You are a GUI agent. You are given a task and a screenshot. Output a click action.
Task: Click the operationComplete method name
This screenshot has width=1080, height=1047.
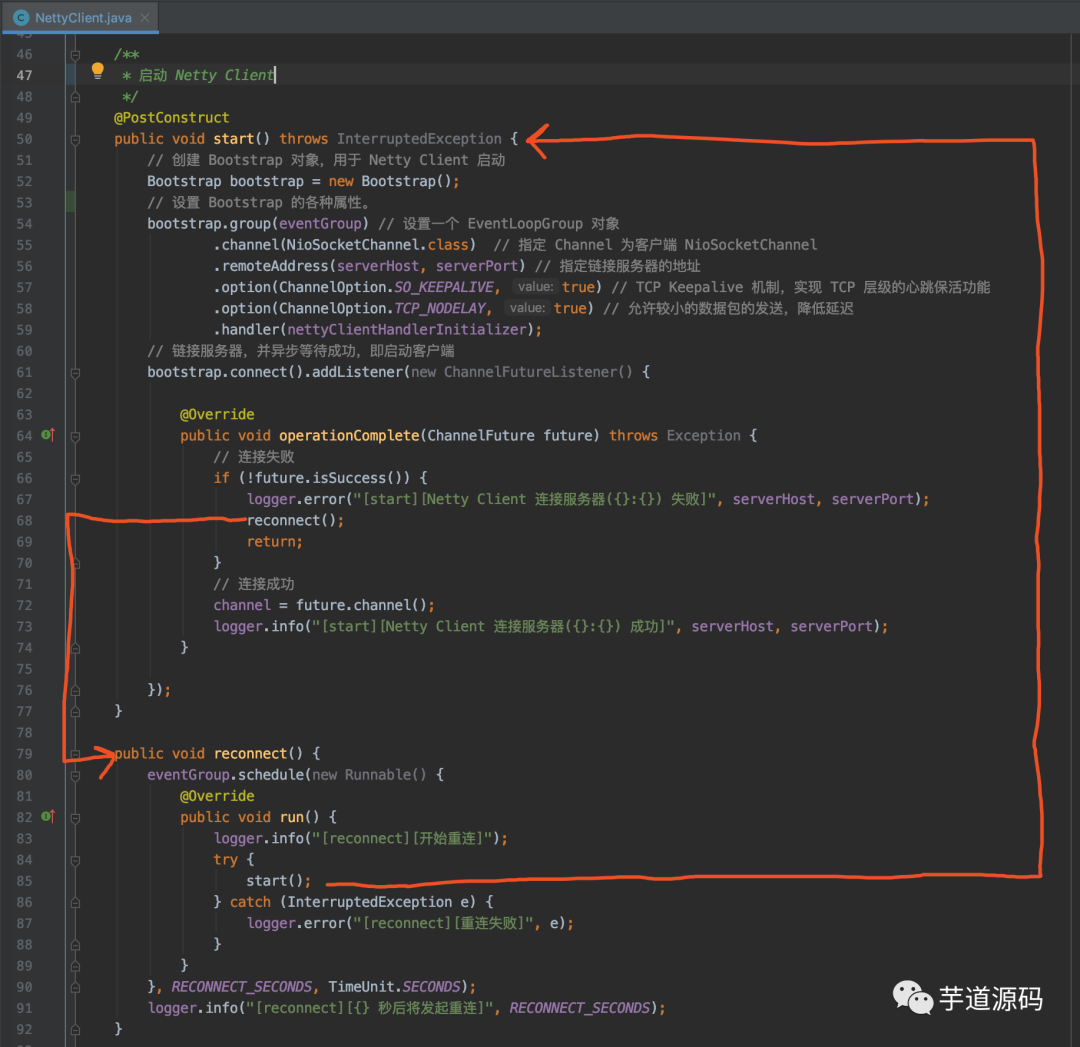coord(349,436)
